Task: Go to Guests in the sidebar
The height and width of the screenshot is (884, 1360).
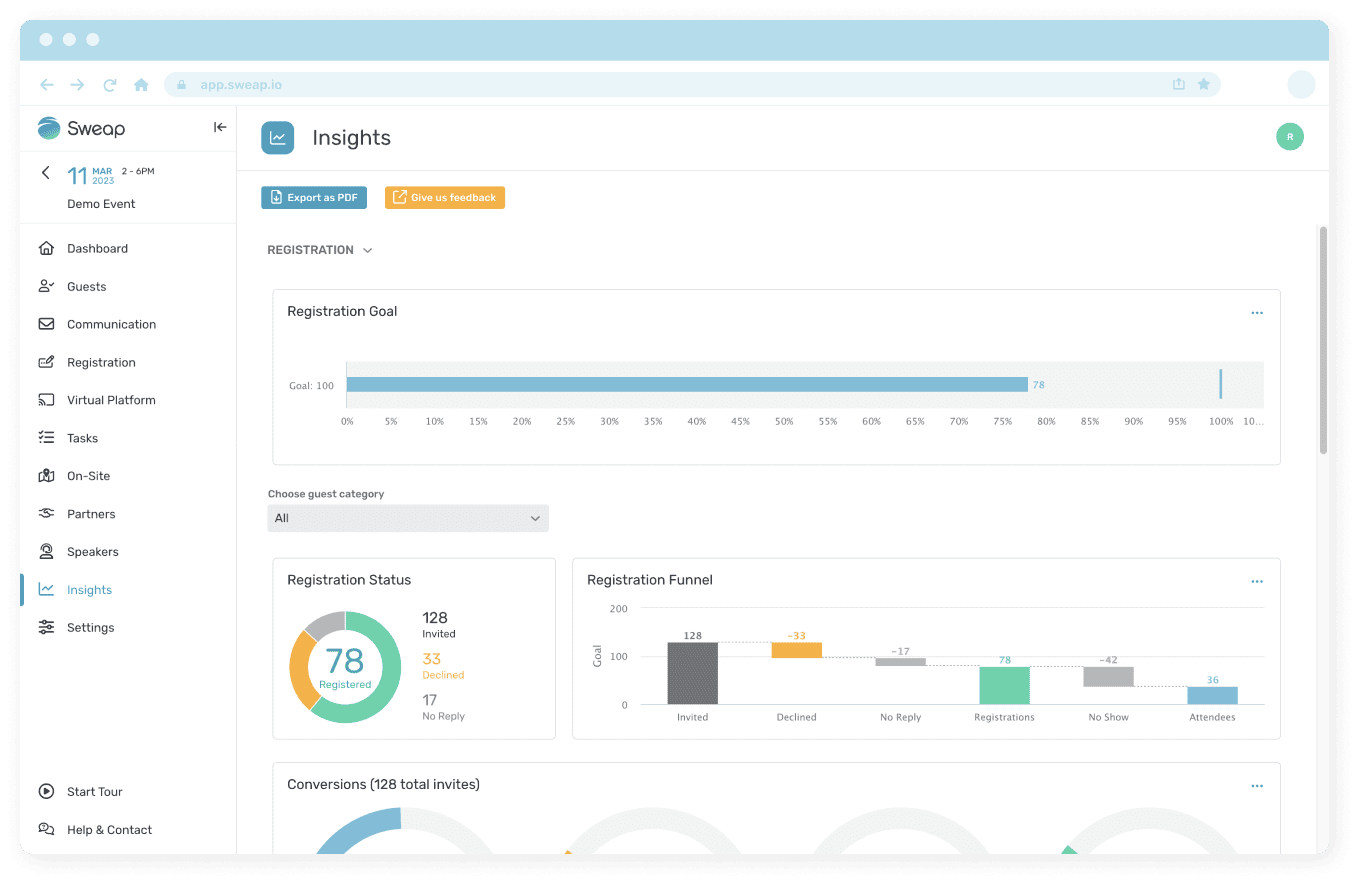Action: point(86,287)
